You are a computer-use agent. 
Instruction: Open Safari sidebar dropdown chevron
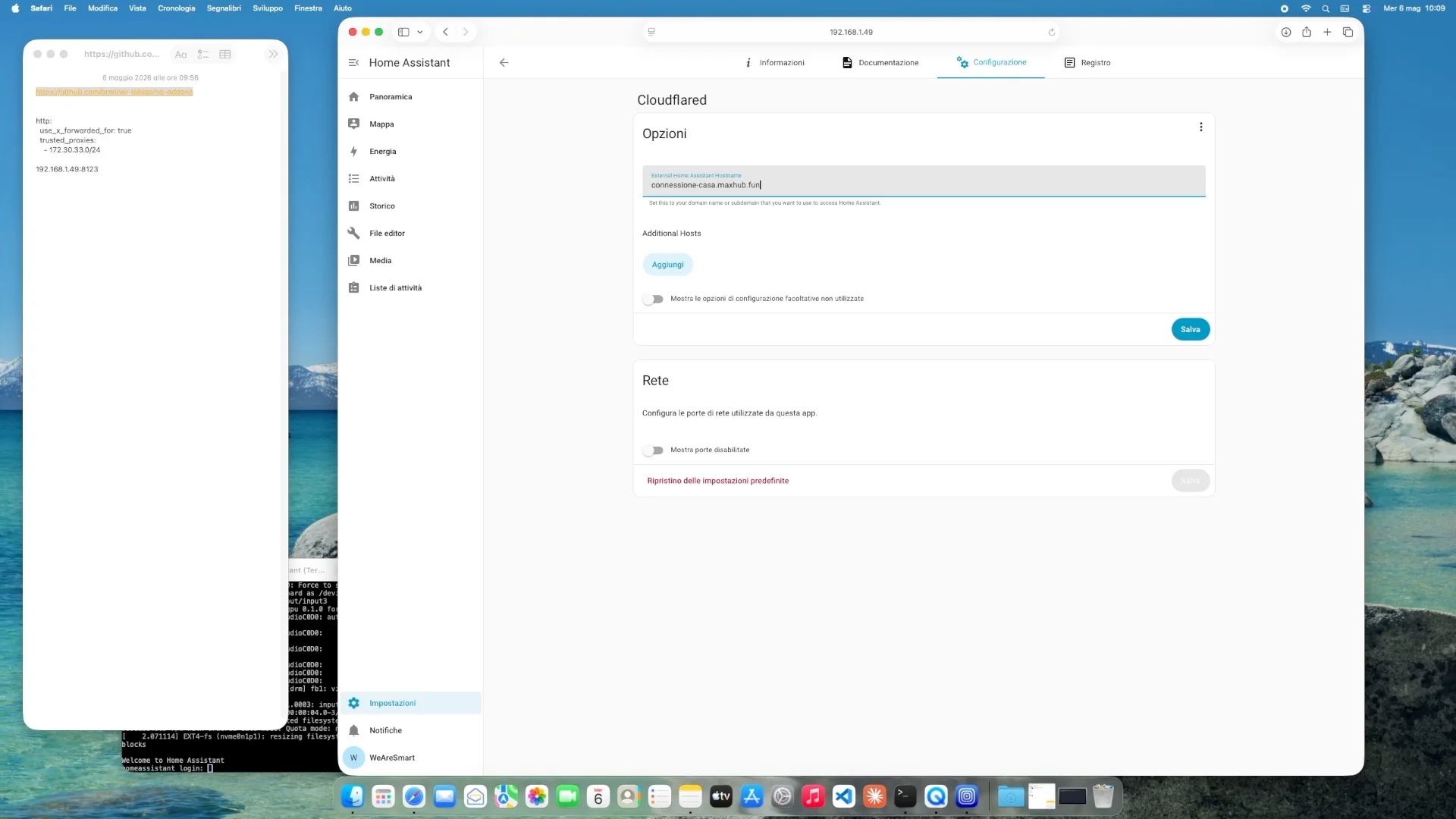420,32
